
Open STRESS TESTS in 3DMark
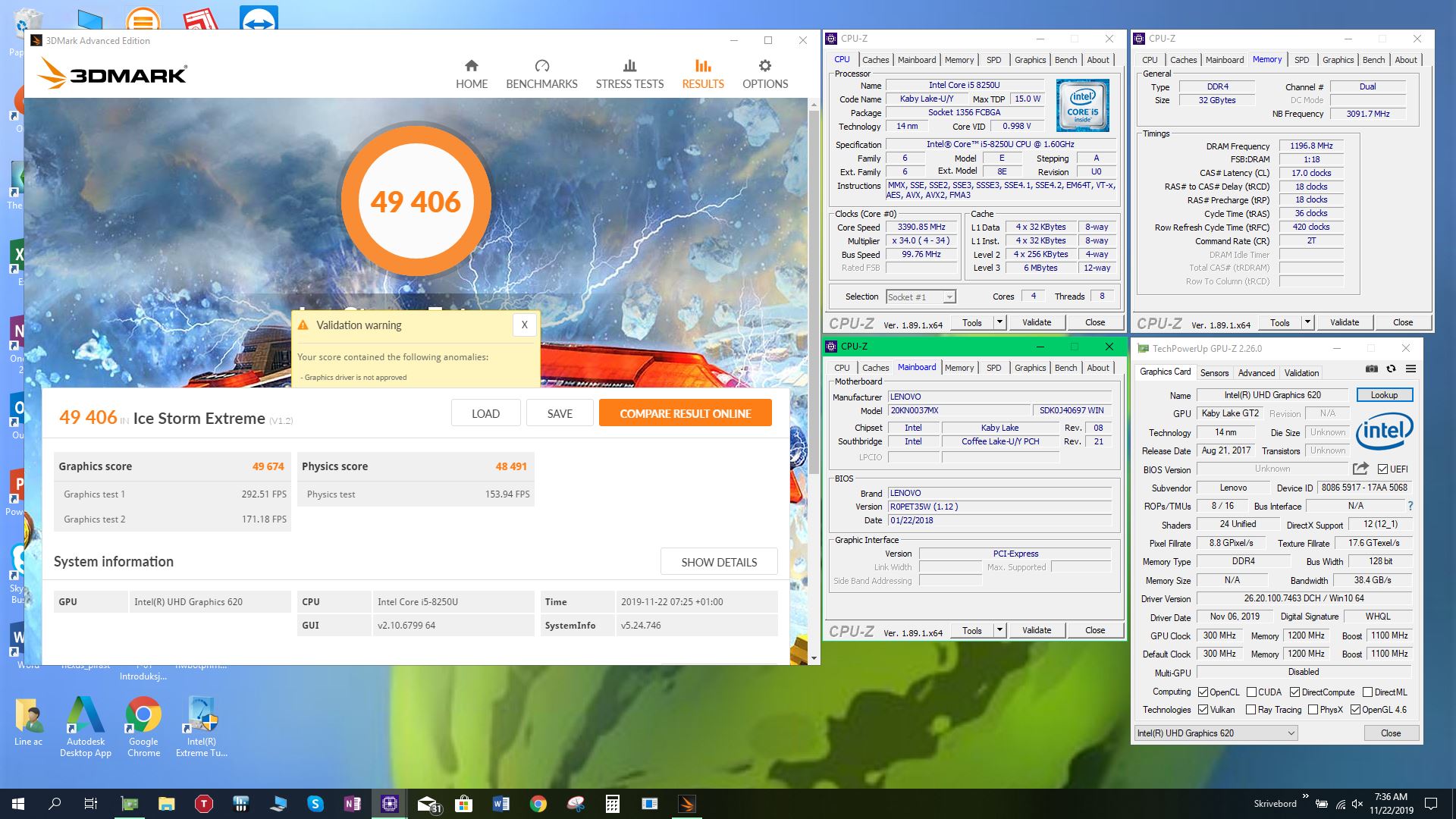point(629,74)
